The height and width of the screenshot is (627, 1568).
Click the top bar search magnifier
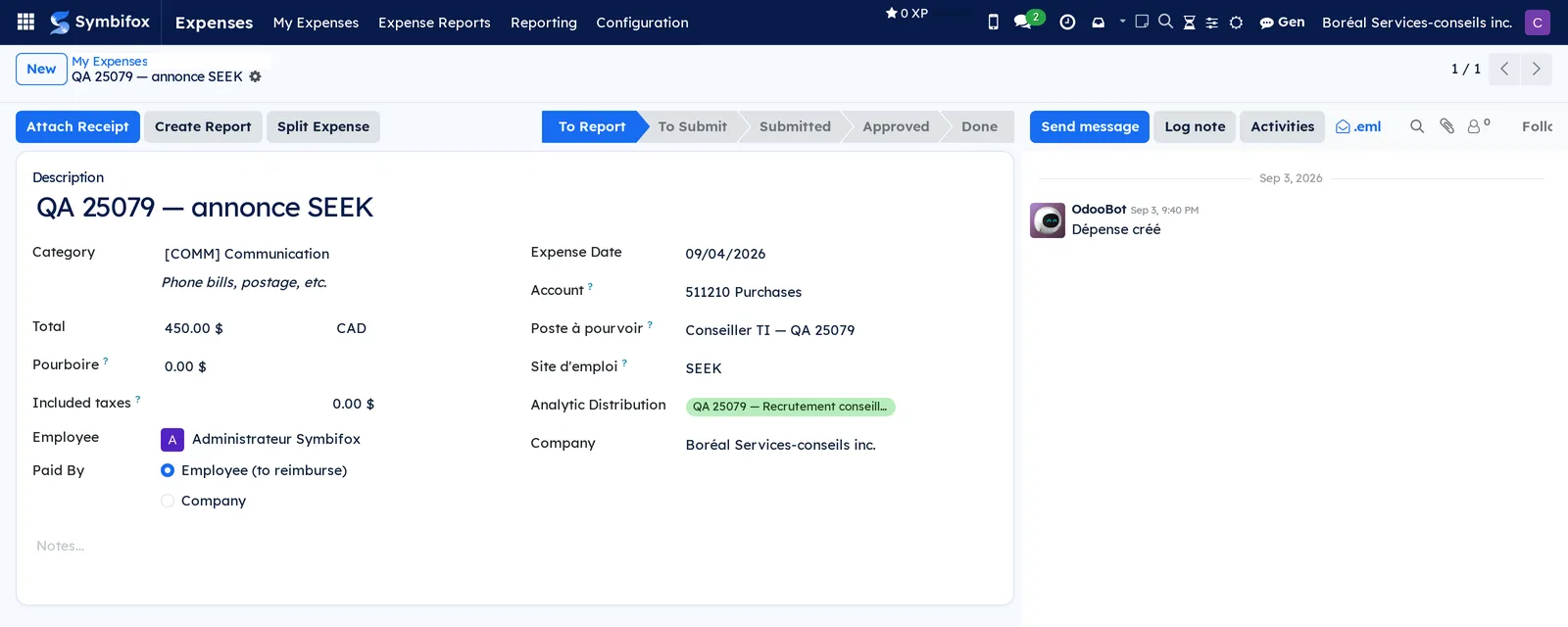pyautogui.click(x=1165, y=22)
